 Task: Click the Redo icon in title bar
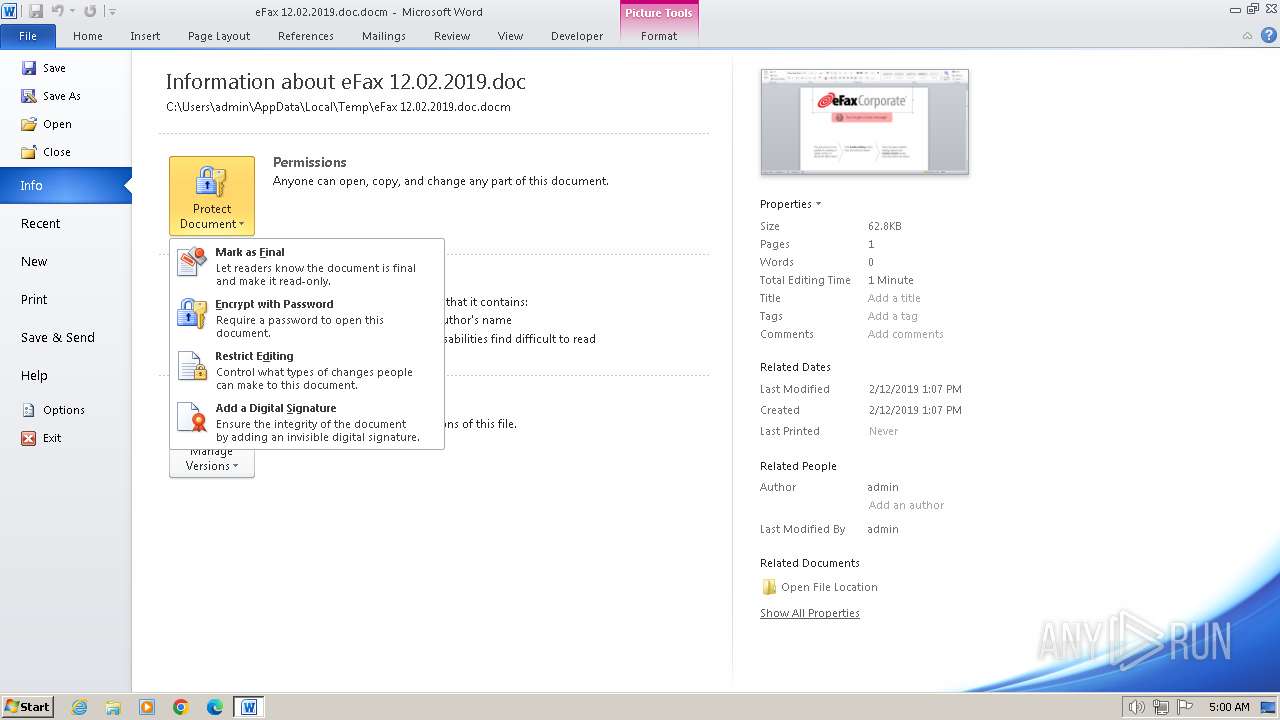click(90, 11)
